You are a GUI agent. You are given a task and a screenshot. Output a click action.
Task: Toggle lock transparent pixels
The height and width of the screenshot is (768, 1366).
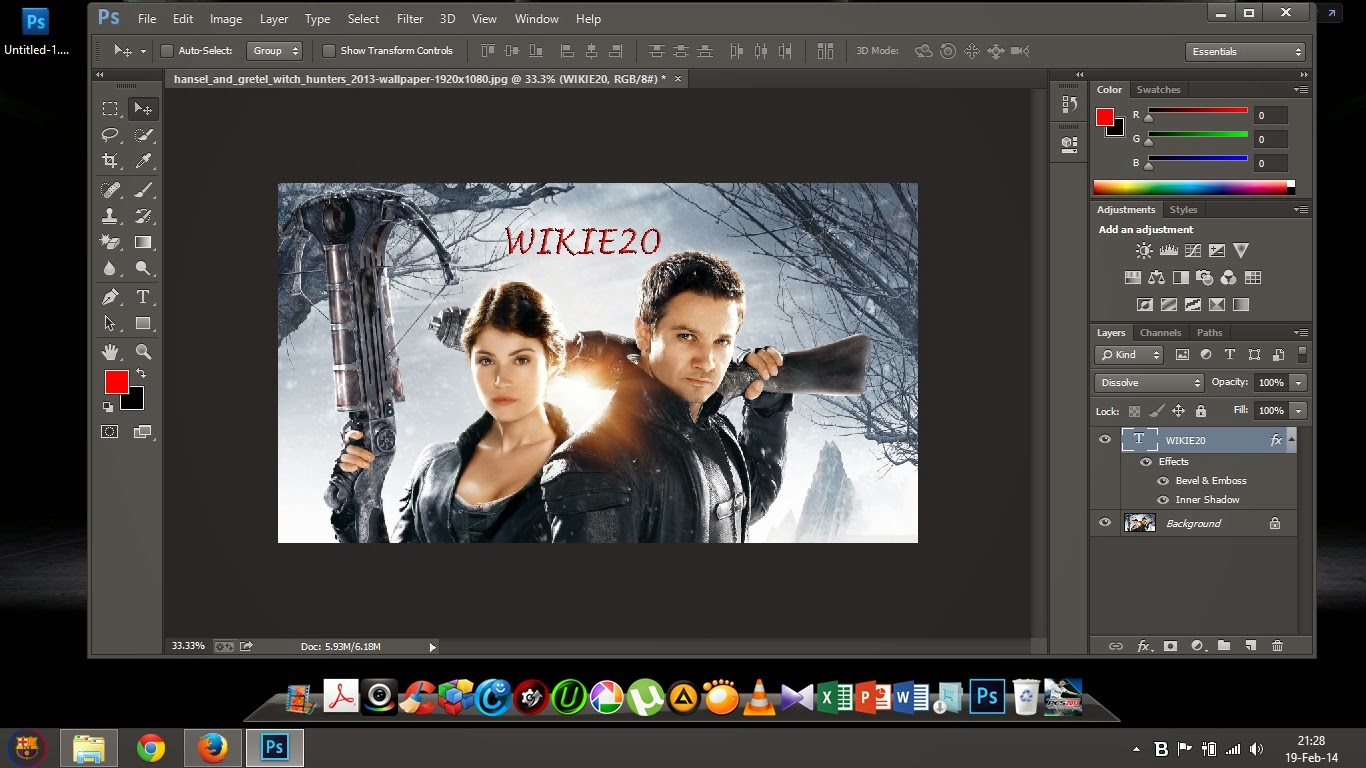tap(1134, 411)
